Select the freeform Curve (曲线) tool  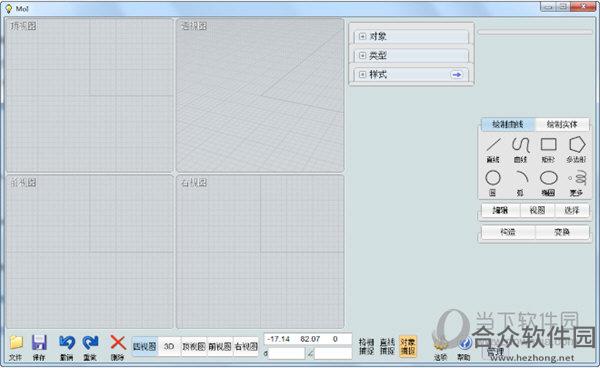coord(521,150)
